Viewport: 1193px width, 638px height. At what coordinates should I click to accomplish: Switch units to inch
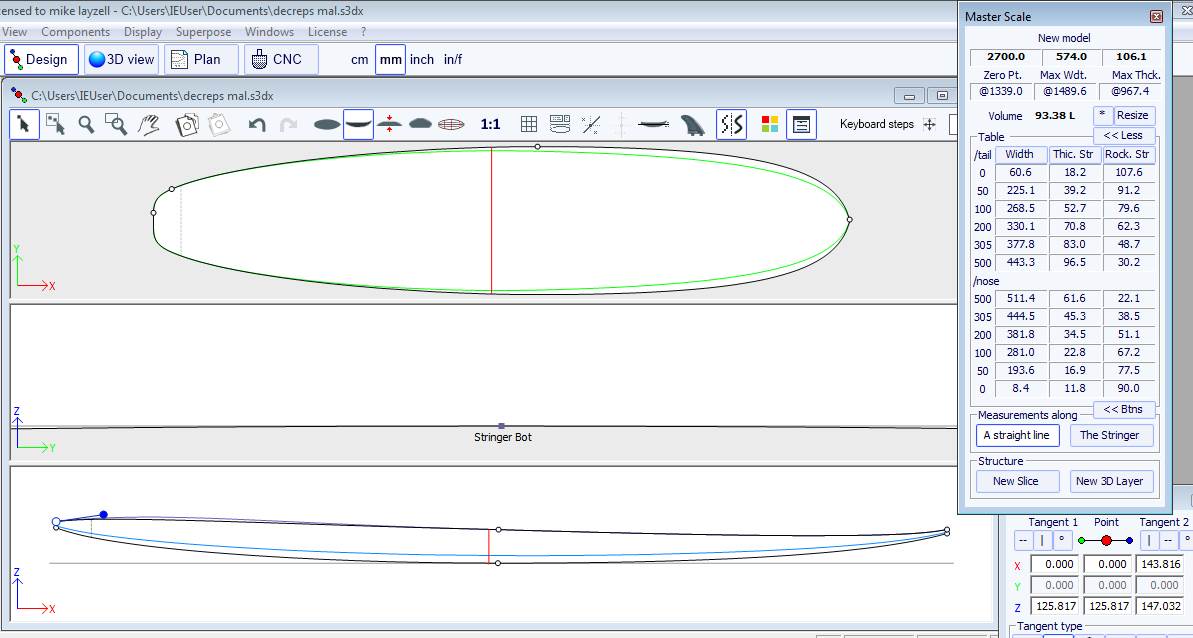pos(422,60)
